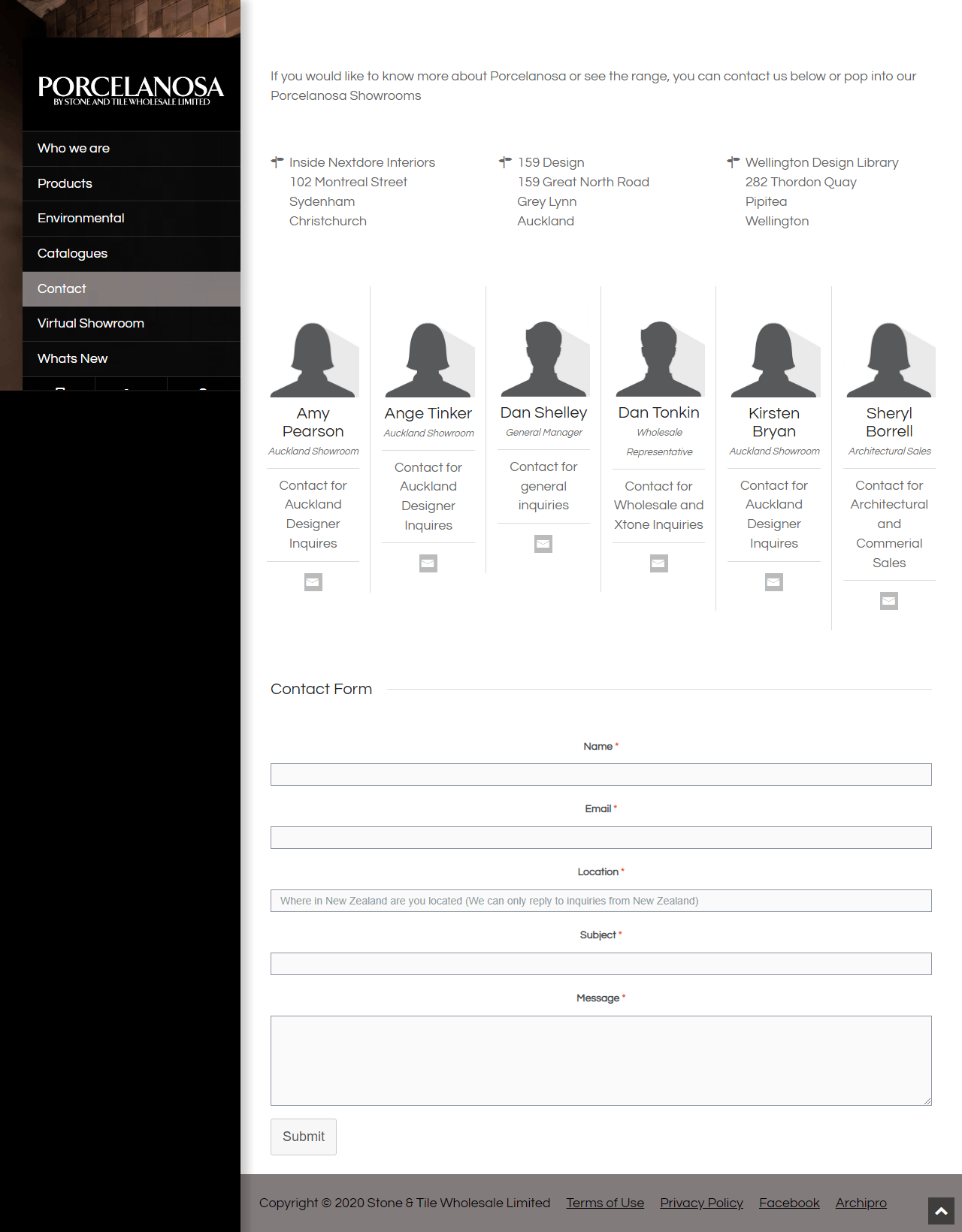Open the Privacy Policy link

(701, 1203)
